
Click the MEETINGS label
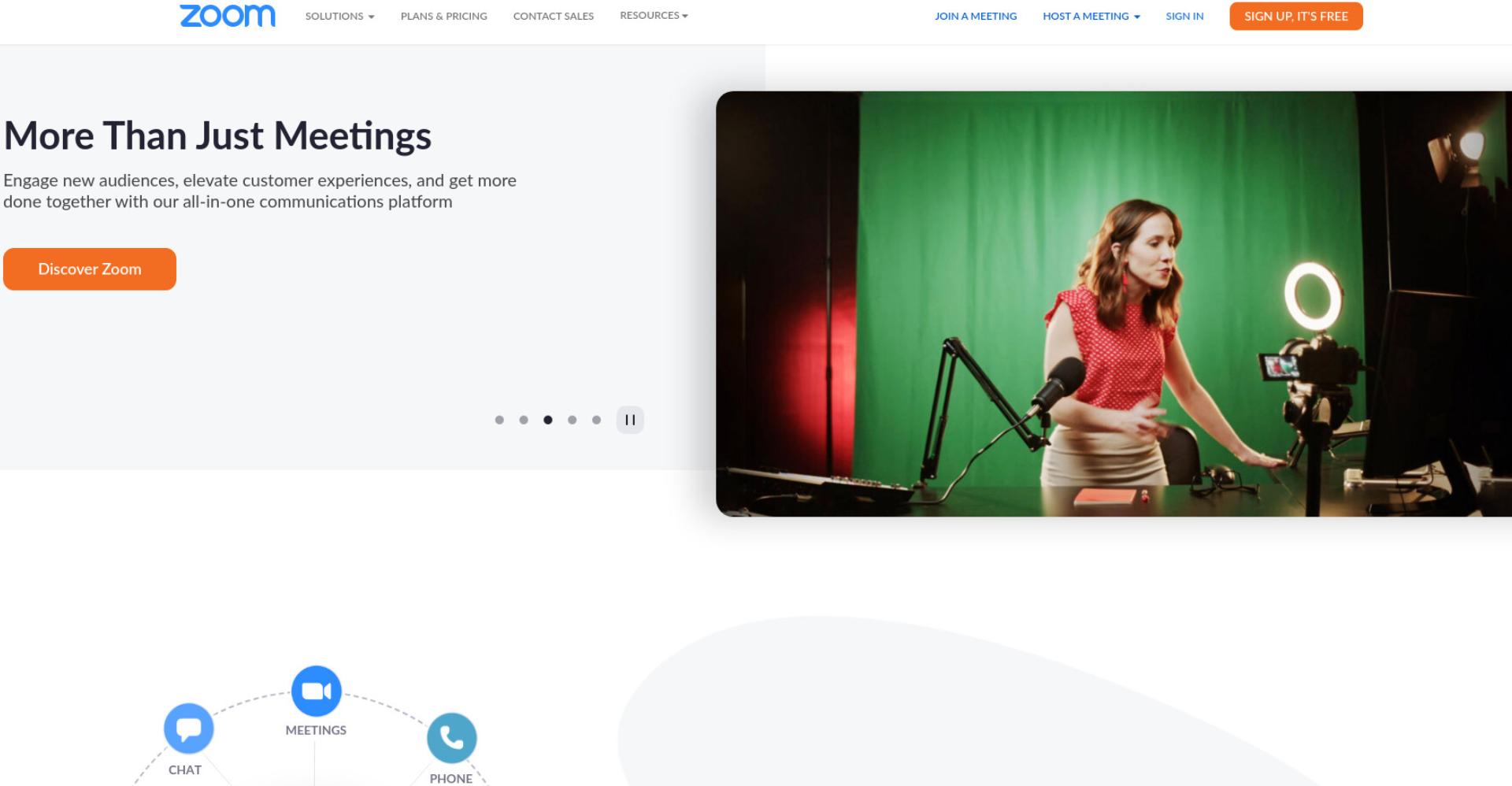point(316,730)
